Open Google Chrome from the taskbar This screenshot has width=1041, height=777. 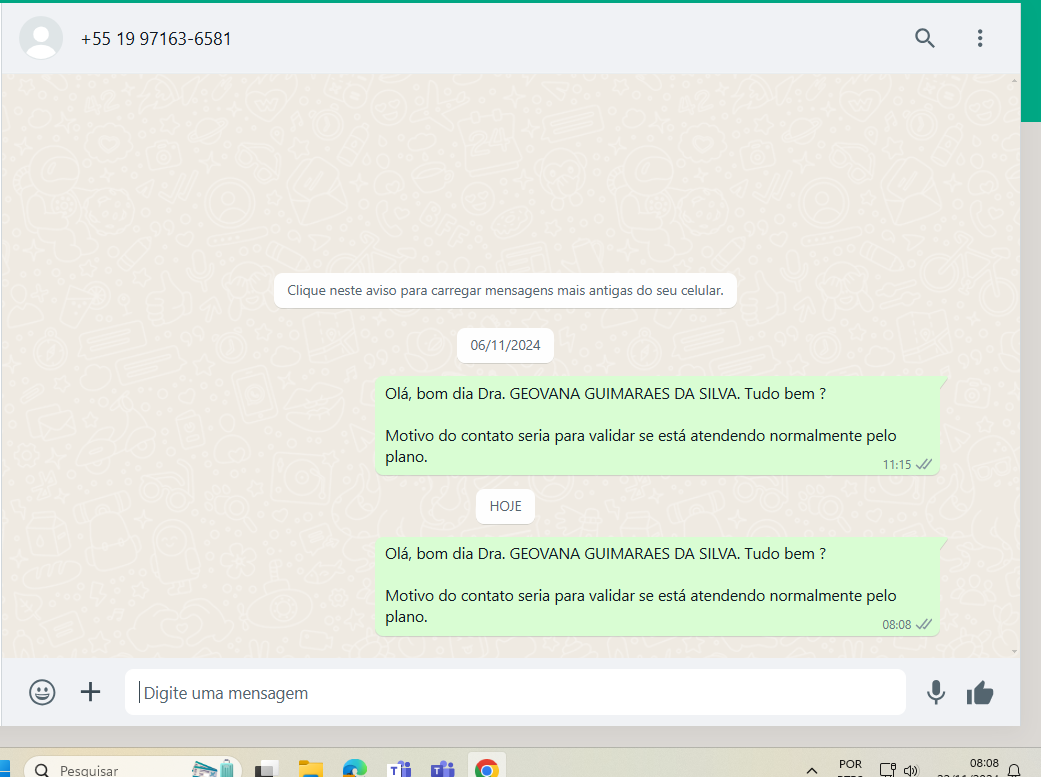tap(487, 768)
